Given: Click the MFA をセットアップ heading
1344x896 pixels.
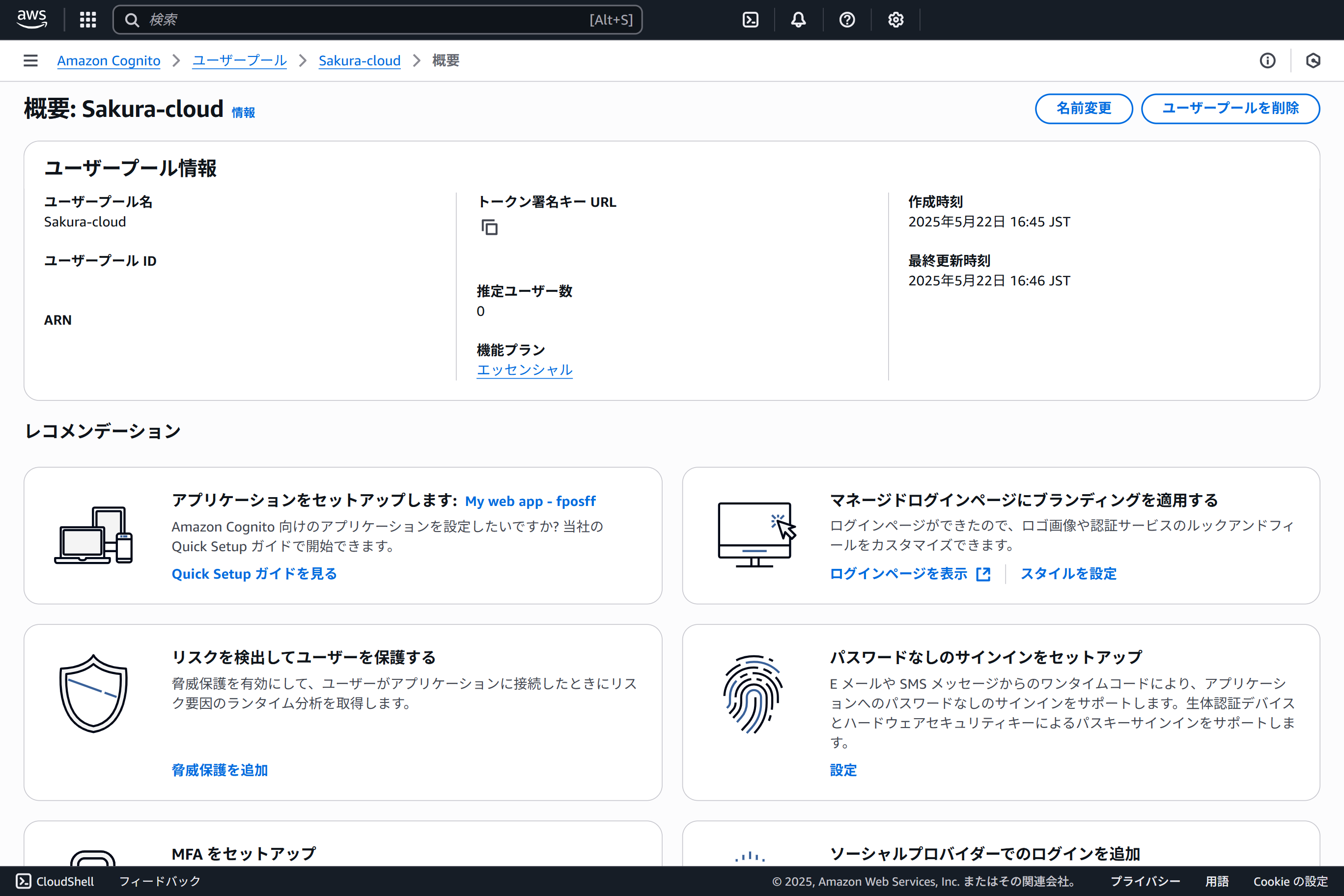Looking at the screenshot, I should [244, 854].
